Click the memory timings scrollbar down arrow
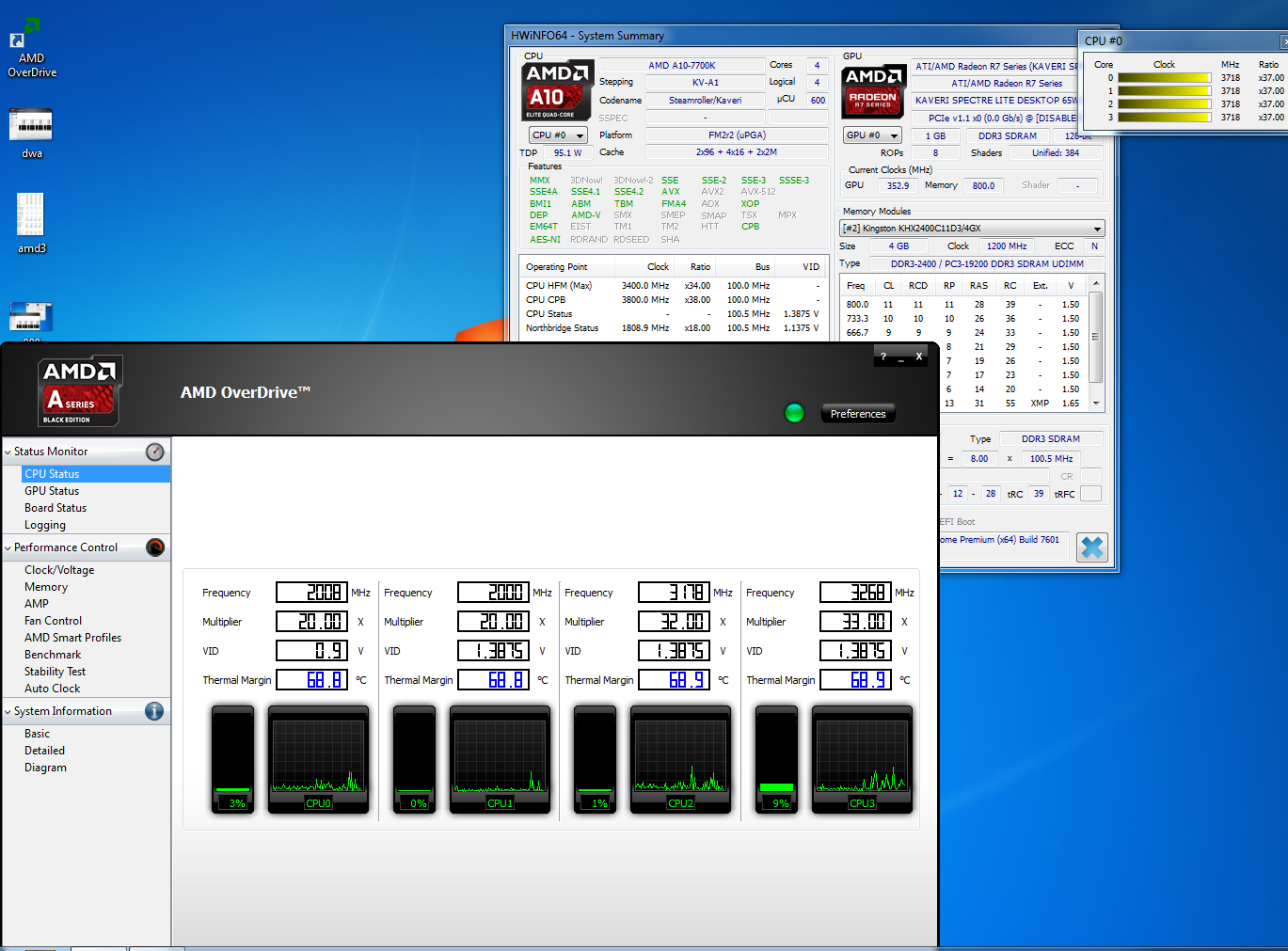The image size is (1288, 951). [1096, 404]
